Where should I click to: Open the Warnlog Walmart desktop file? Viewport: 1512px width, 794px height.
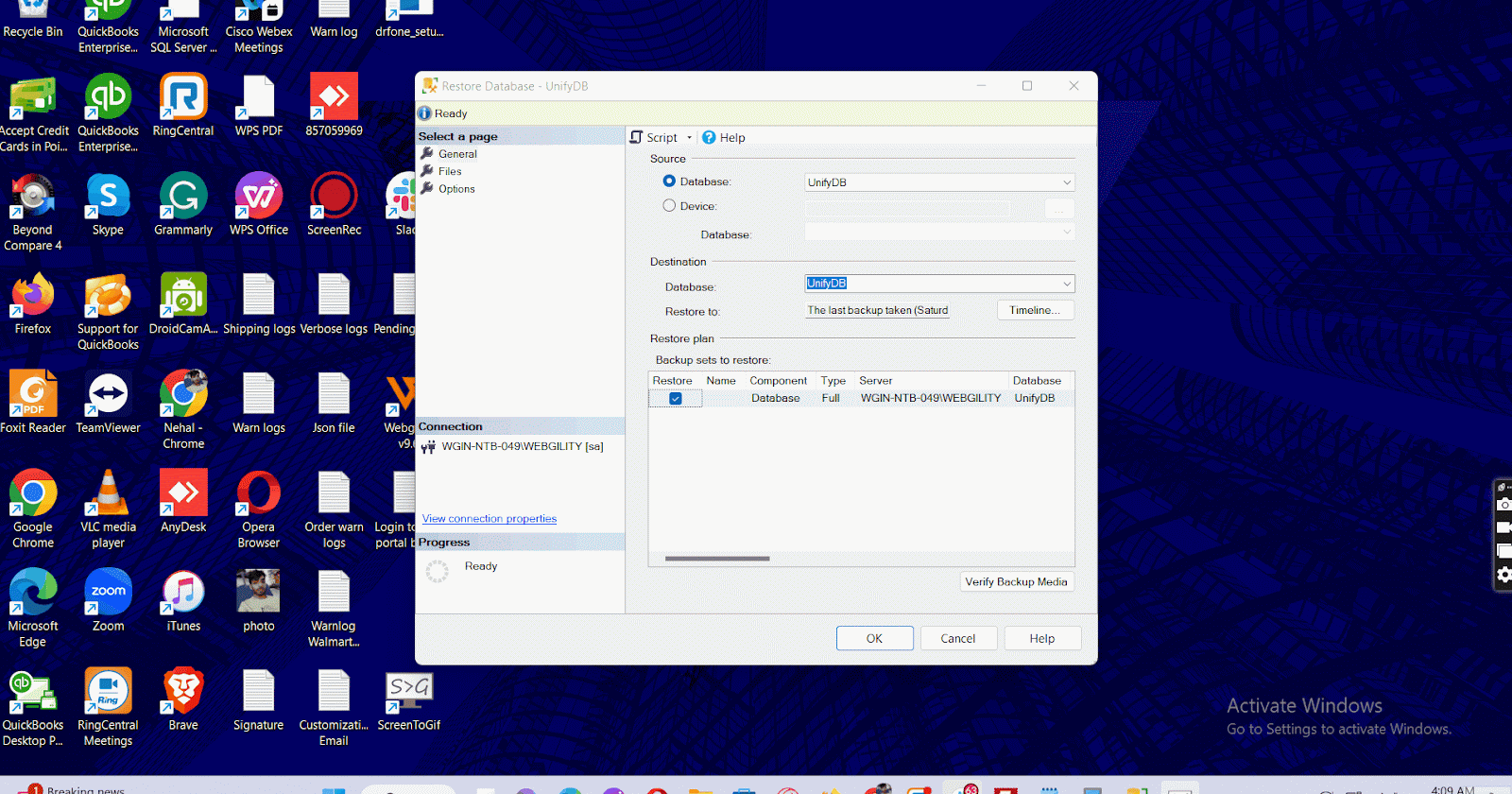coord(334,610)
